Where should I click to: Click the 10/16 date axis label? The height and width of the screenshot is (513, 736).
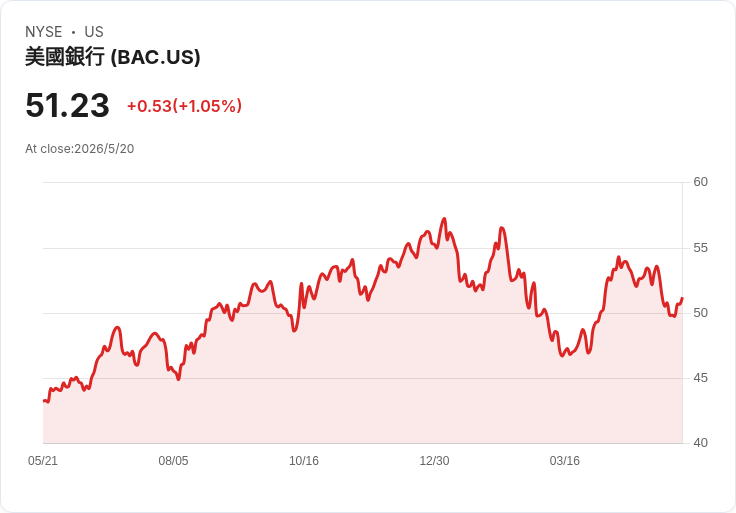click(x=304, y=461)
